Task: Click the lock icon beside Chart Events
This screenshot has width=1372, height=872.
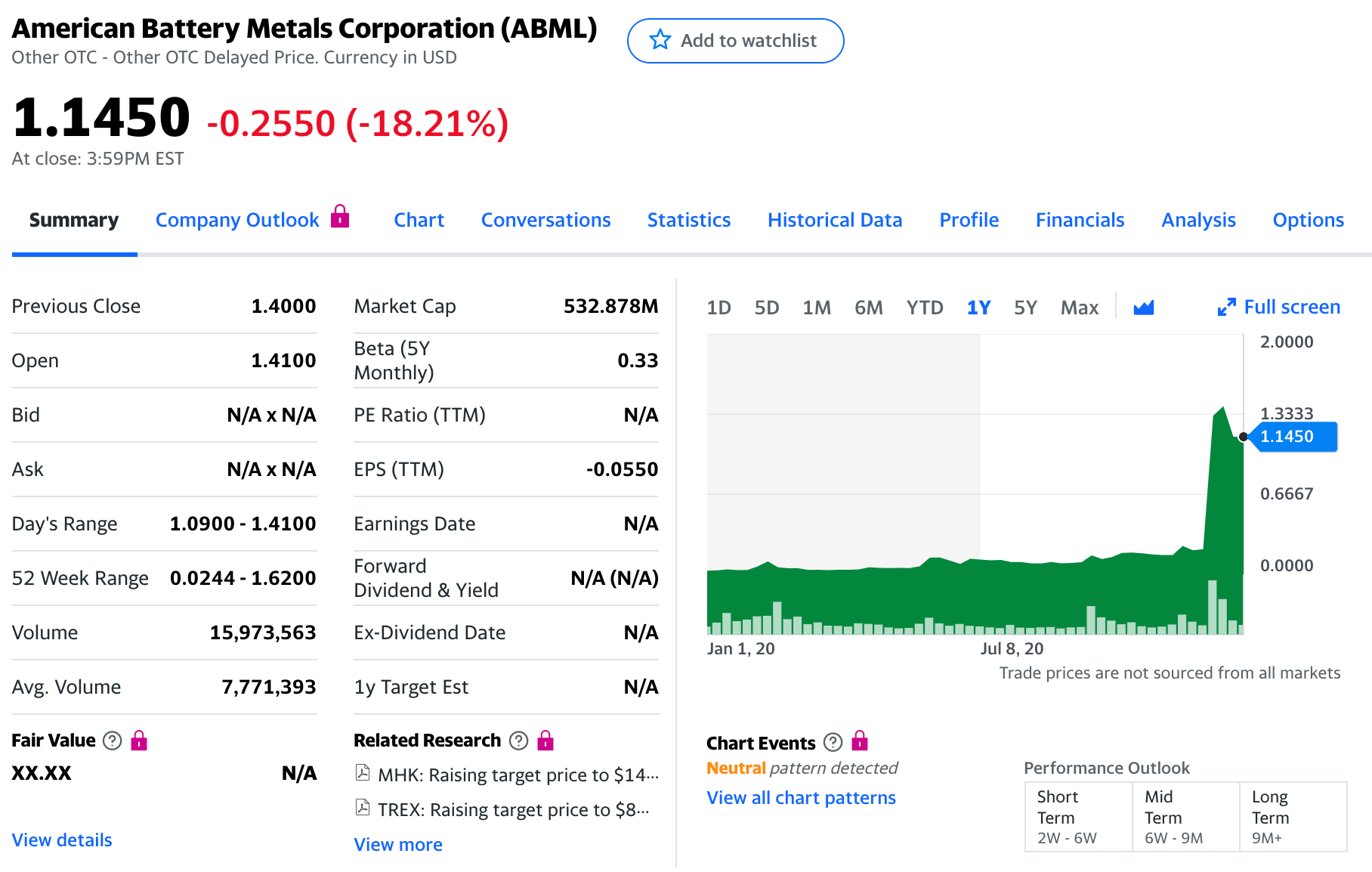Action: pos(860,741)
